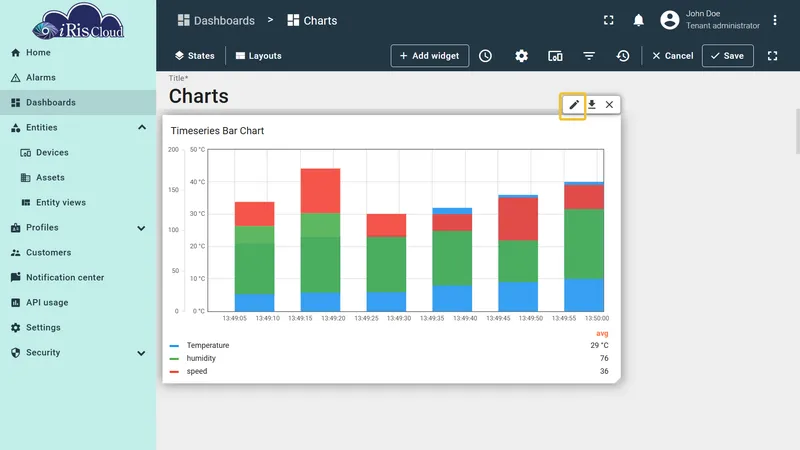800x450 pixels.
Task: Click the Assets building icon
Action: coord(26,178)
